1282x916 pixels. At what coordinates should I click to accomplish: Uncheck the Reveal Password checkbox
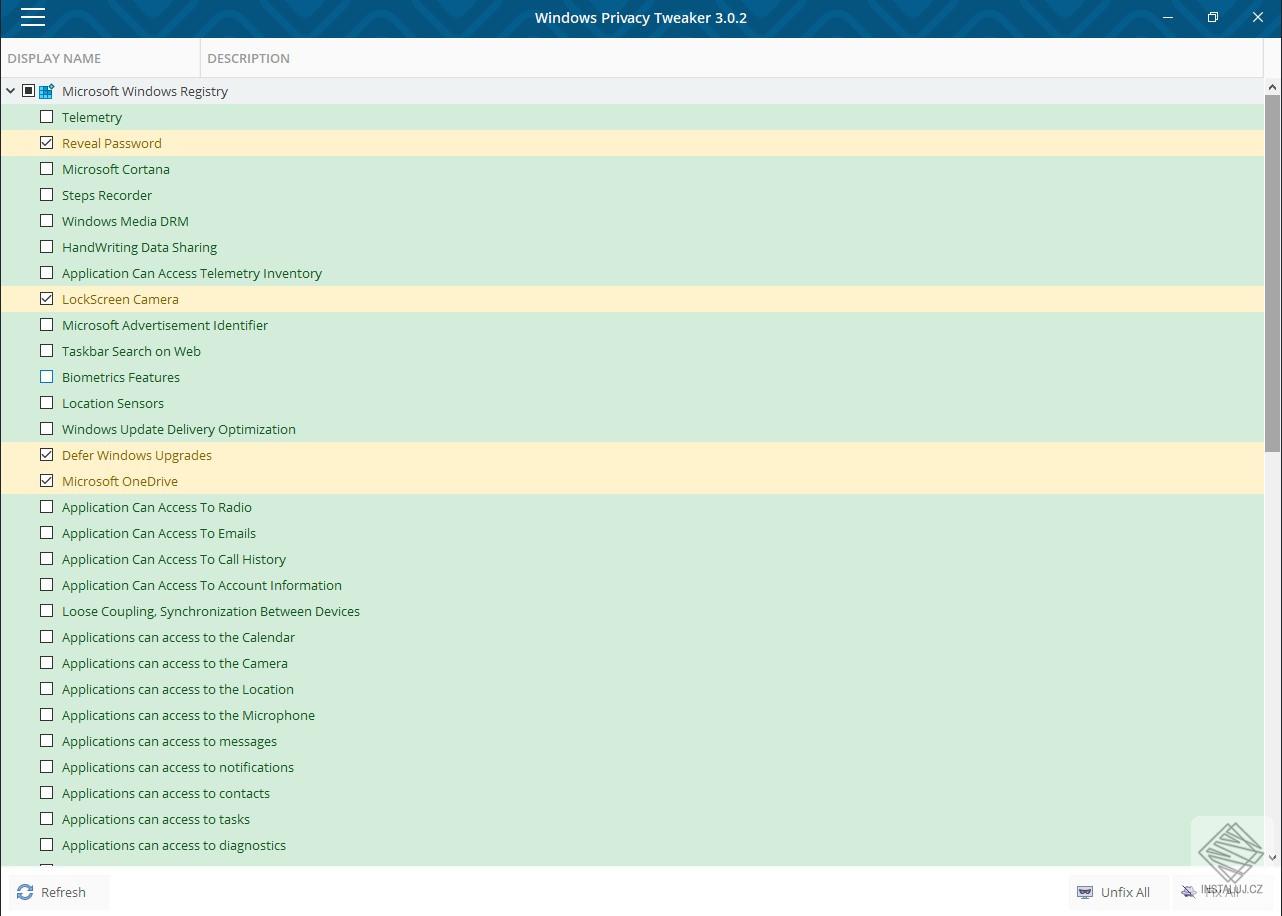coord(46,143)
